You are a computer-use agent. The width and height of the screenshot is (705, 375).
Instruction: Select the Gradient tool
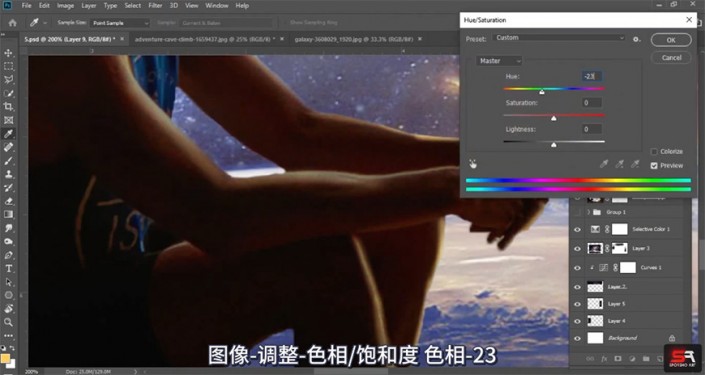pyautogui.click(x=8, y=214)
